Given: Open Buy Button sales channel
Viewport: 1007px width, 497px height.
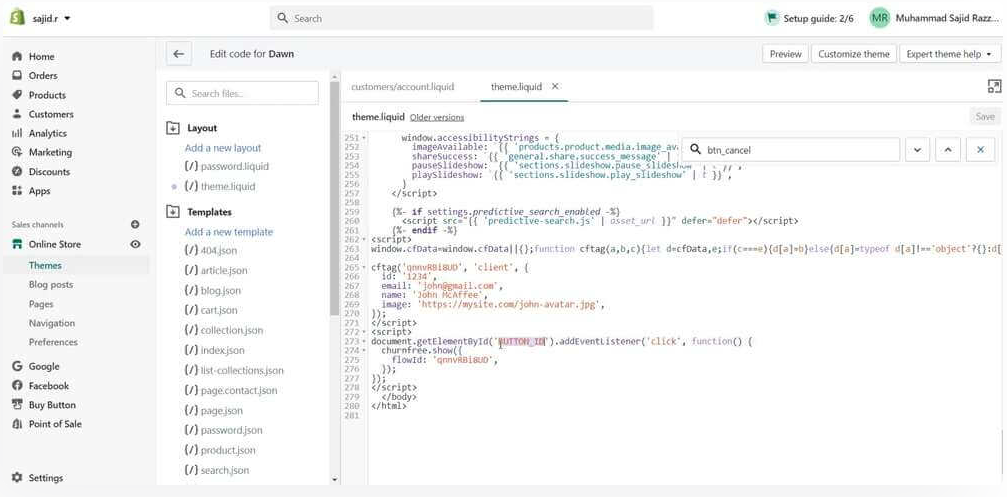Looking at the screenshot, I should [52, 405].
